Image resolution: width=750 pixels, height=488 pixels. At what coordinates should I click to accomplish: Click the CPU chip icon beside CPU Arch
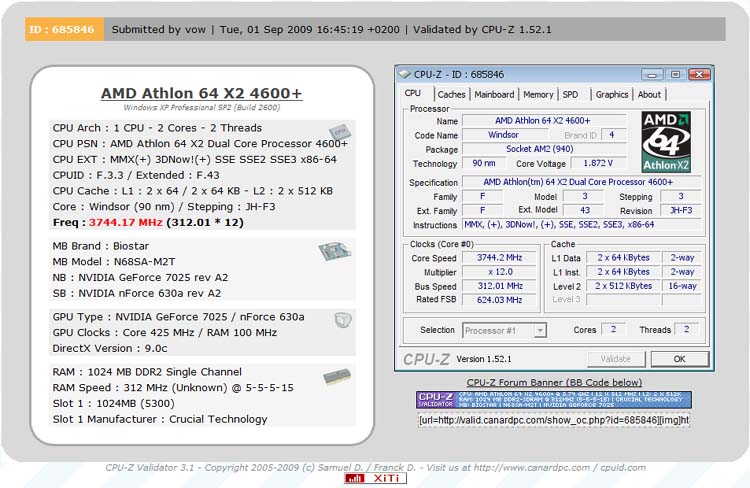tap(340, 132)
